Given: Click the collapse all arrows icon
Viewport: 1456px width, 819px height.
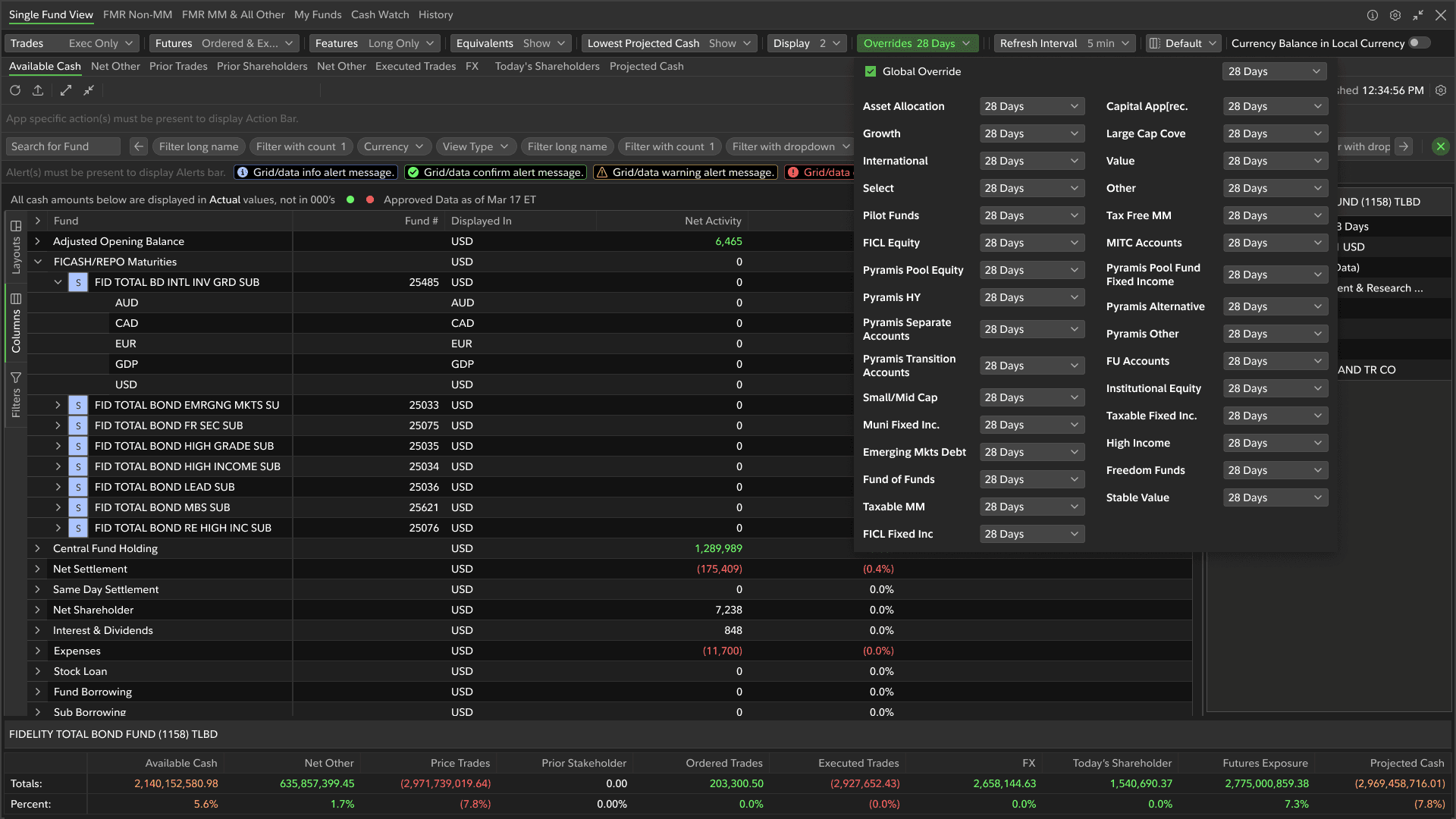Looking at the screenshot, I should pos(89,90).
